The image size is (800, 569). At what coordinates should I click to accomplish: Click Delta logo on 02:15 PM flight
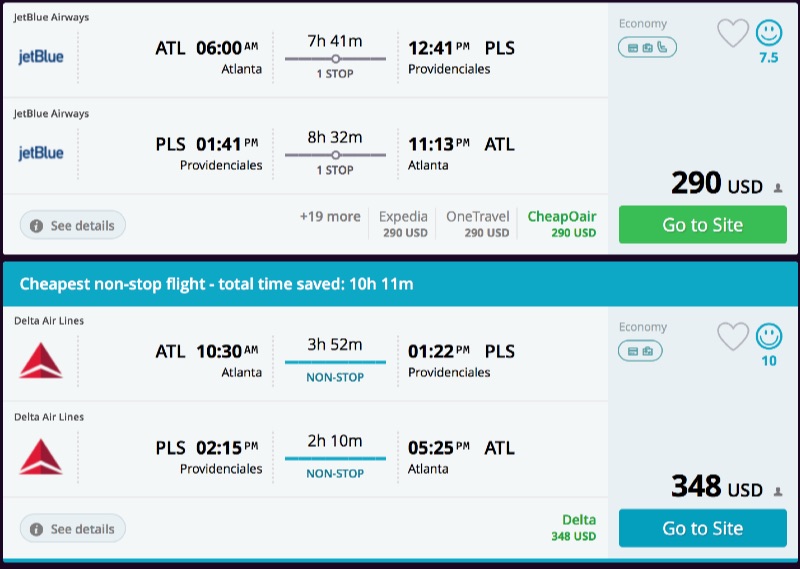tap(41, 456)
